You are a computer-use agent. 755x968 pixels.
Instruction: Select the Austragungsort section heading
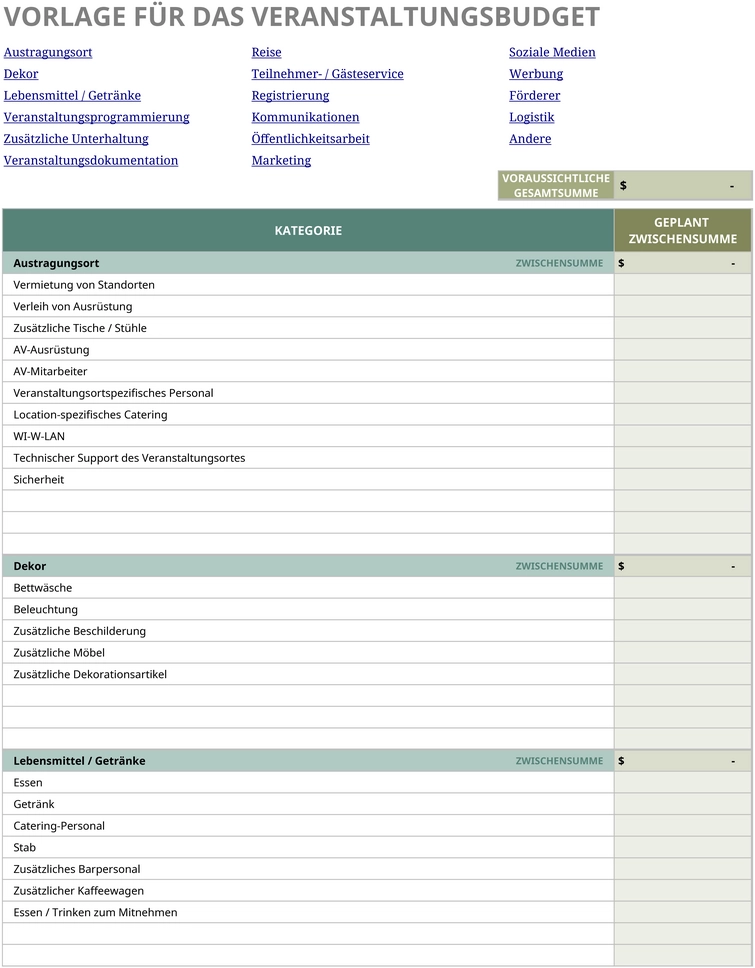pos(56,263)
